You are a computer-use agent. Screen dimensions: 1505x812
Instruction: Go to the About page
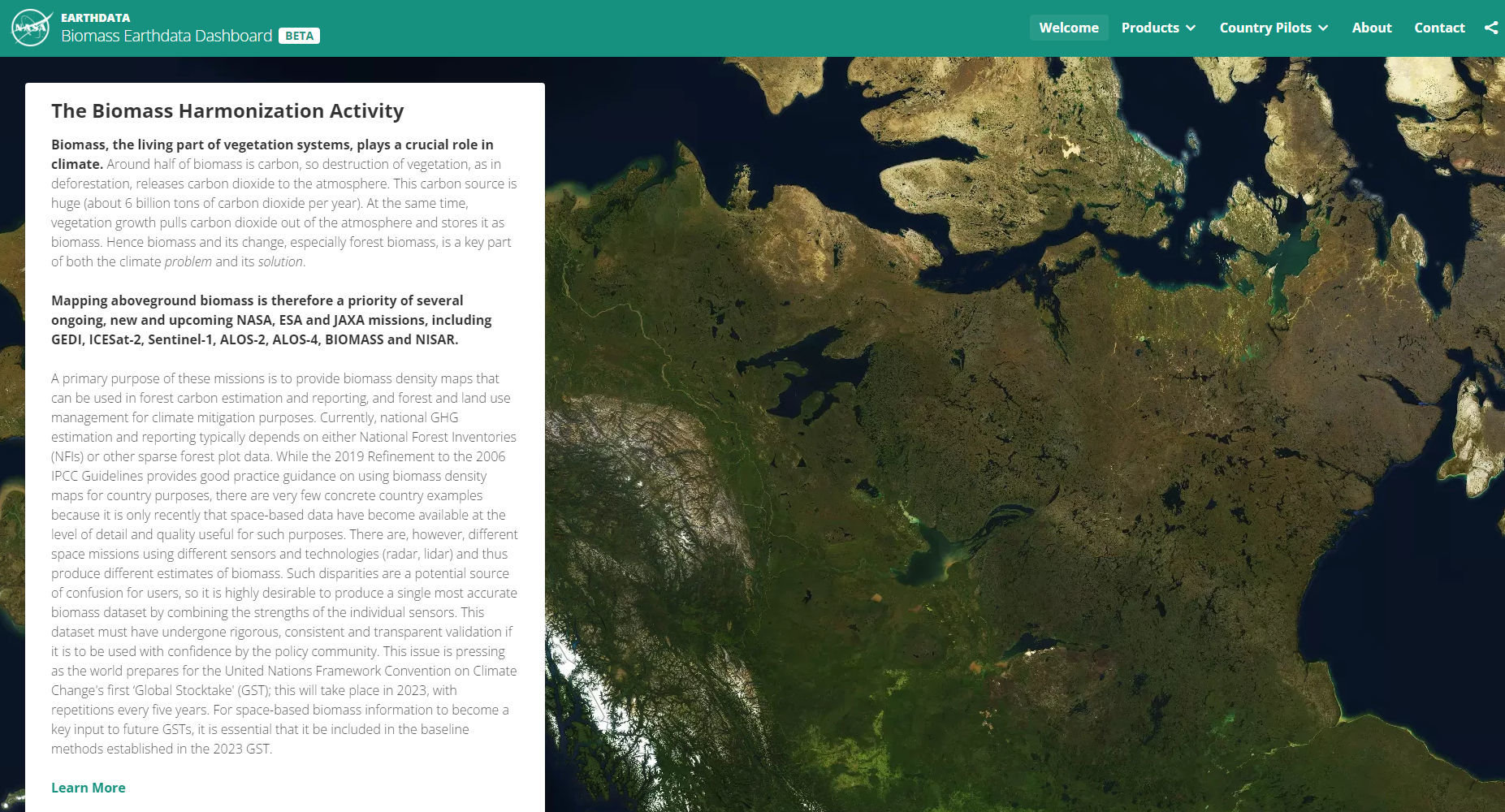[1371, 28]
